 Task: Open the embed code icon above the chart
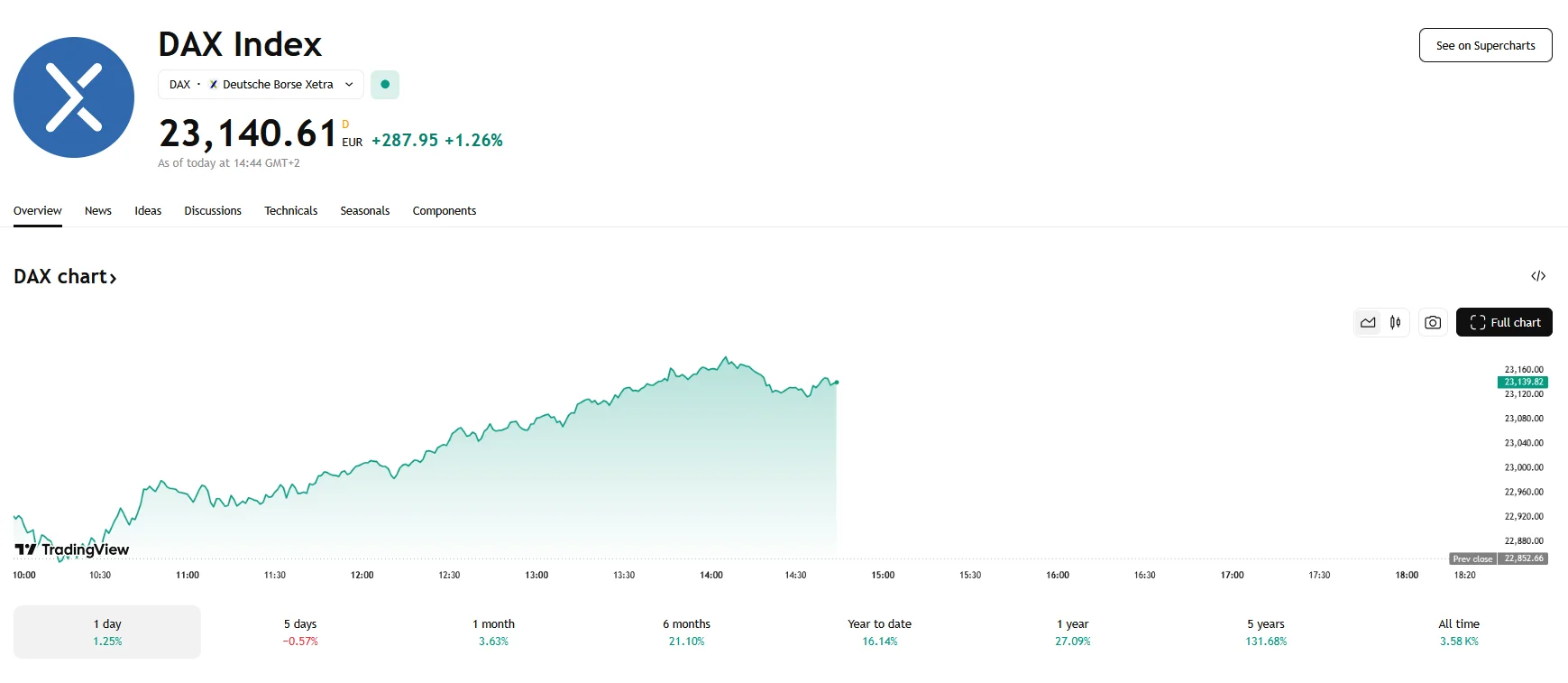tap(1539, 275)
